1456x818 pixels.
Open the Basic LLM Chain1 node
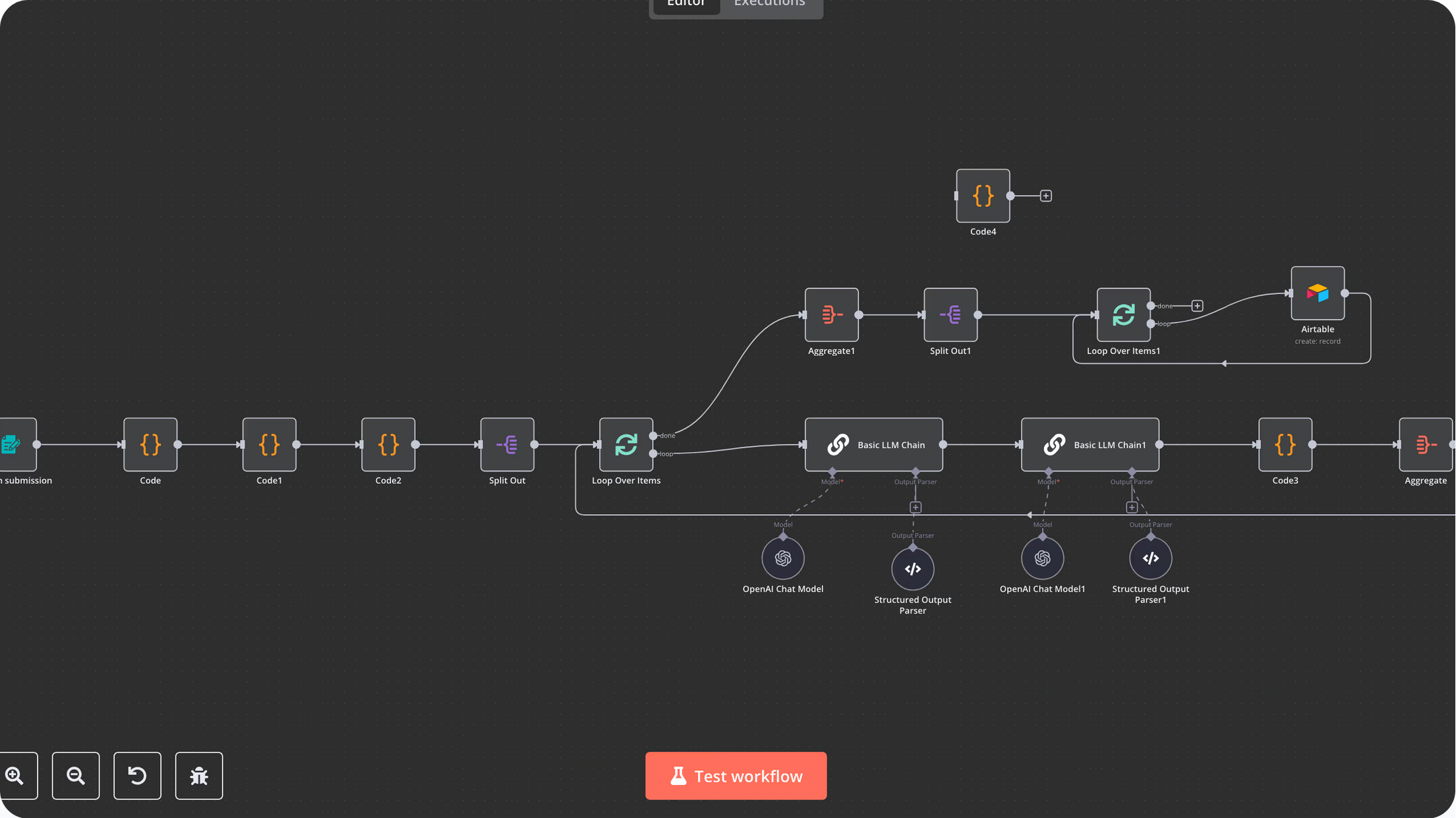1090,445
